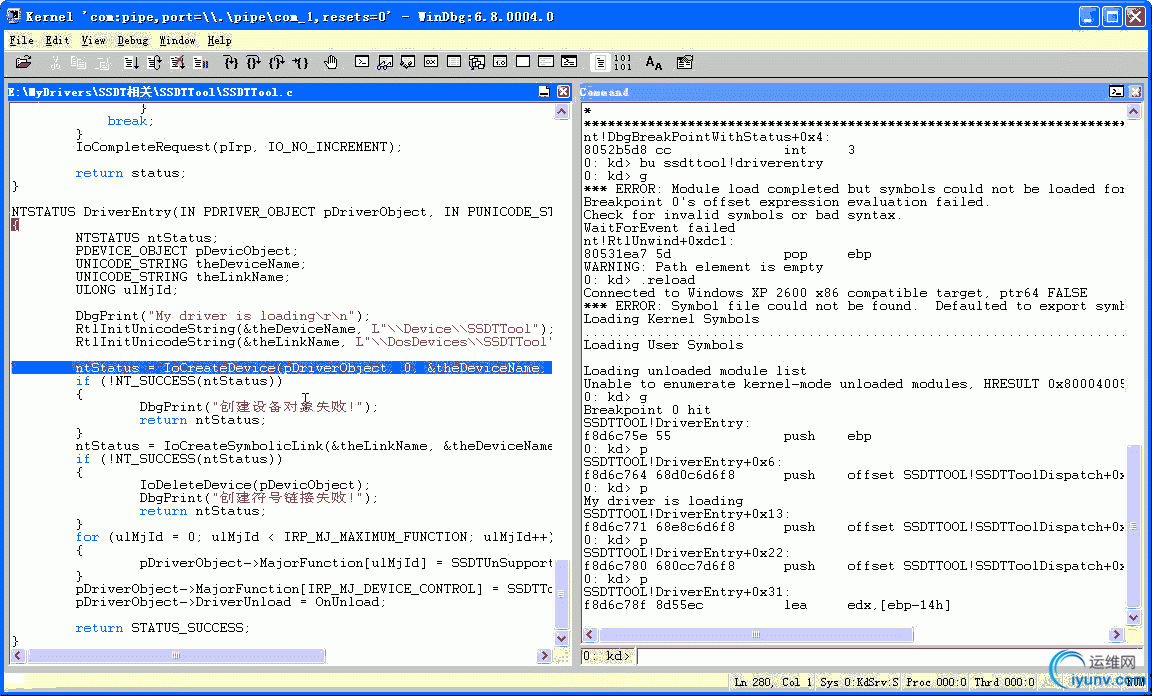Click the Command window's title bar icon button
The image size is (1152, 696).
[x=1116, y=91]
